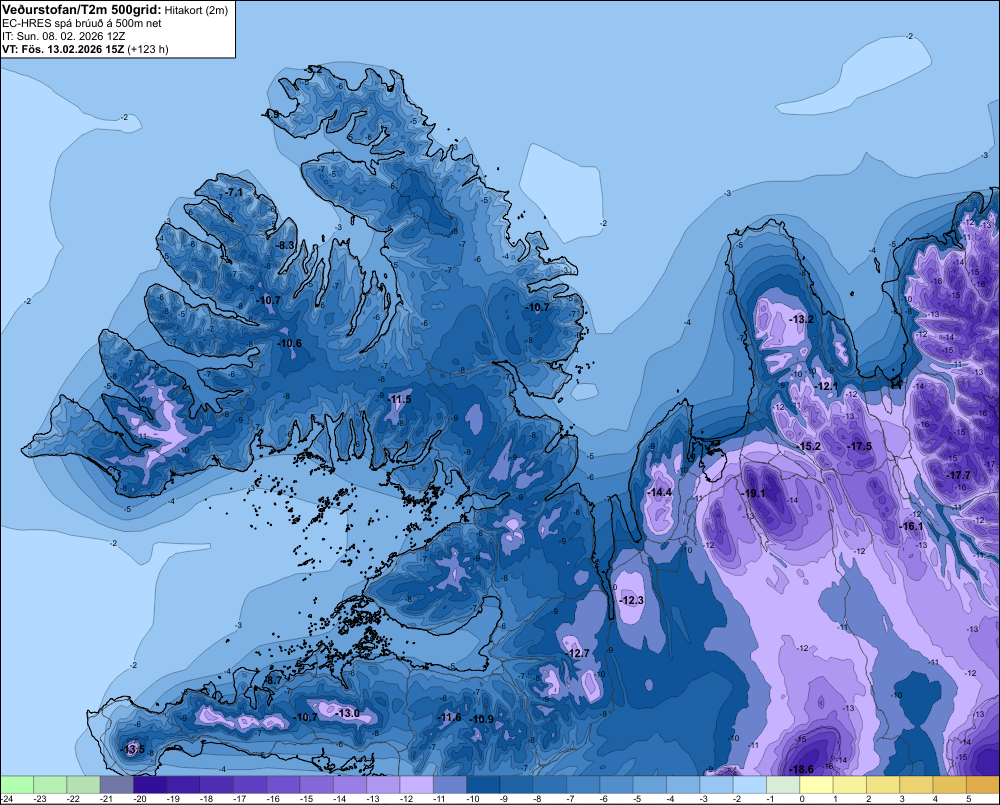The image size is (1000, 805).
Task: Click the "-24" label on the legend scale
Action: coord(7,799)
